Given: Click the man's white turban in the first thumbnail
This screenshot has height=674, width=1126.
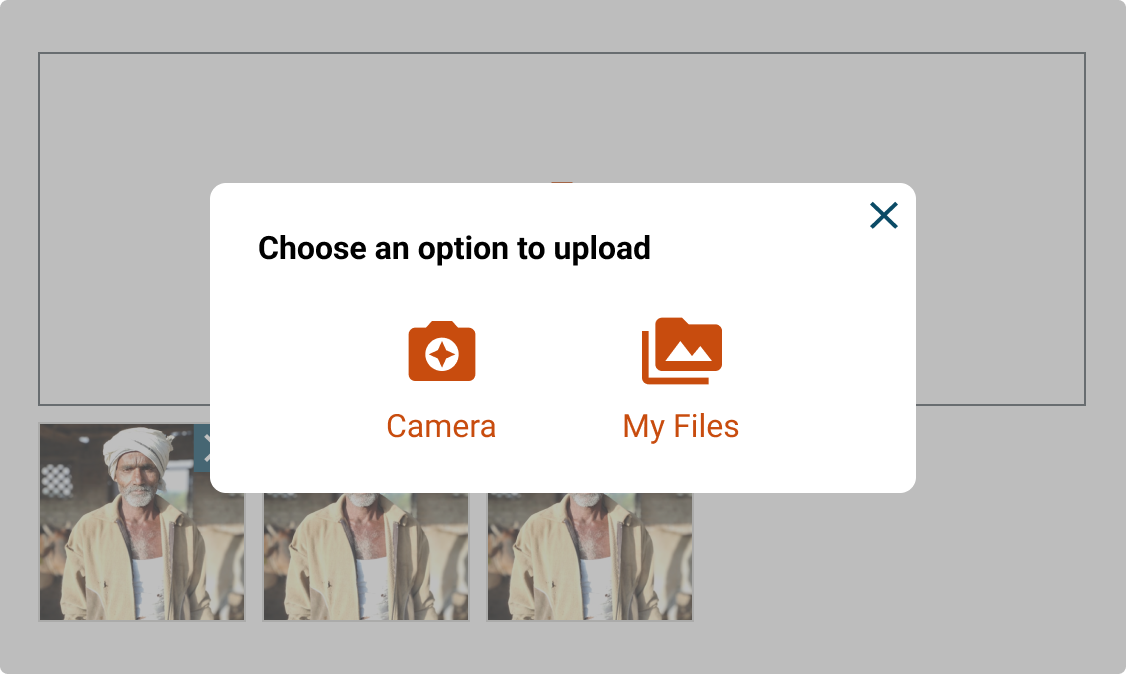Looking at the screenshot, I should click(x=137, y=446).
